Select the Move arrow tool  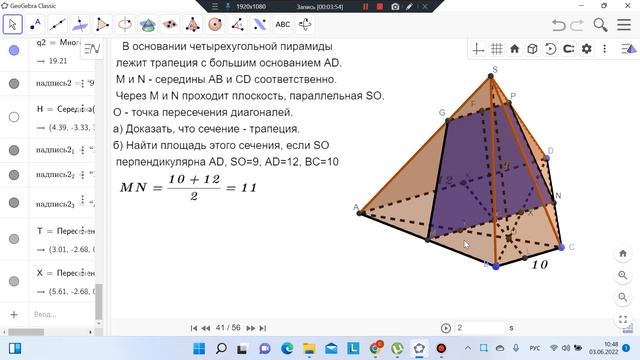[x=13, y=24]
